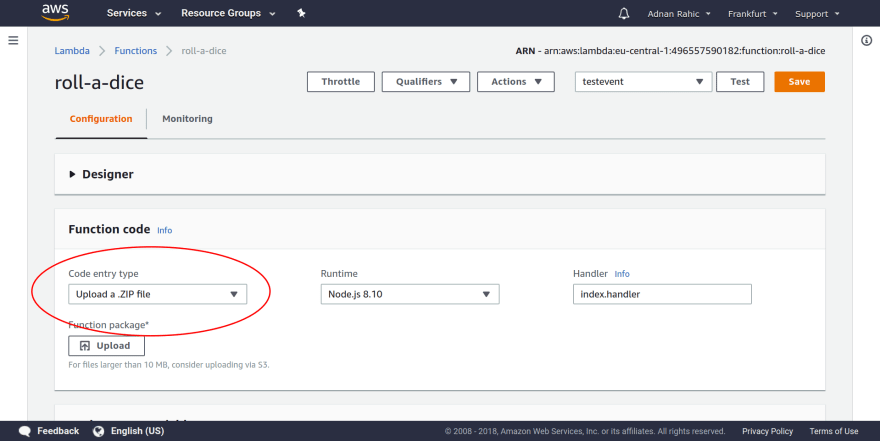Screen dimensions: 880x441
Task: Open the Resource Groups menu
Action: click(228, 13)
